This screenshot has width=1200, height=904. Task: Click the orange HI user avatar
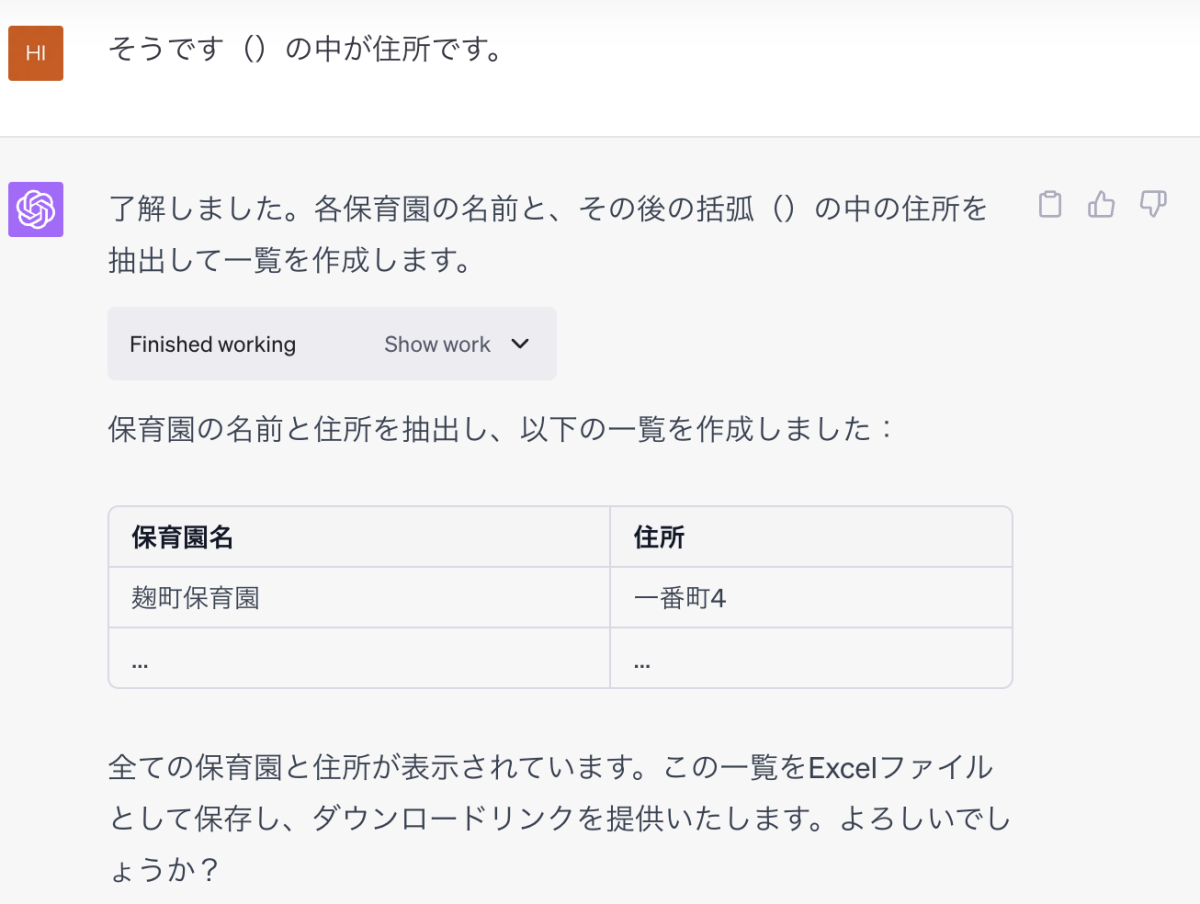[x=36, y=53]
